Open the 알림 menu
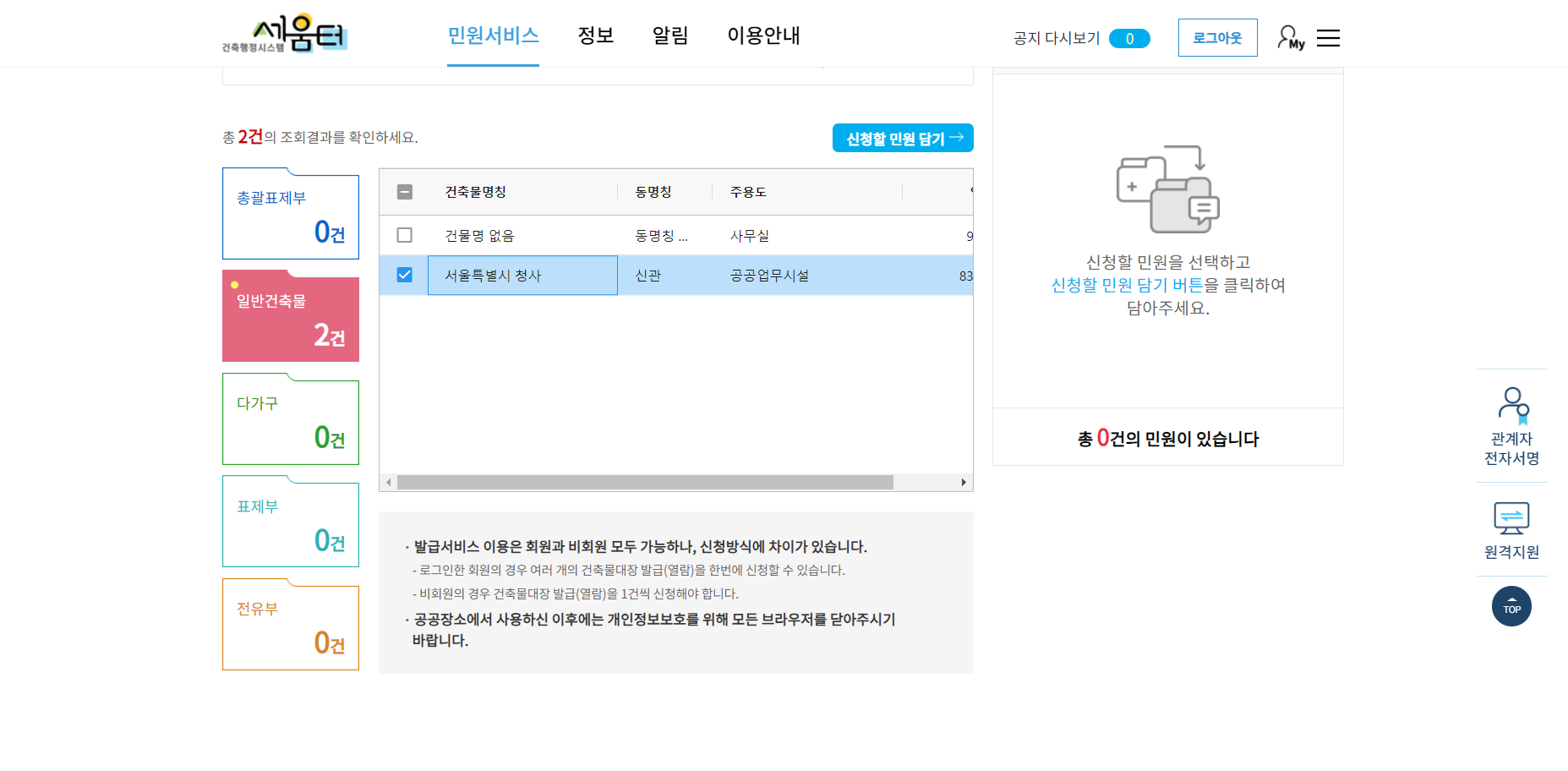The width and height of the screenshot is (1568, 771). [670, 36]
